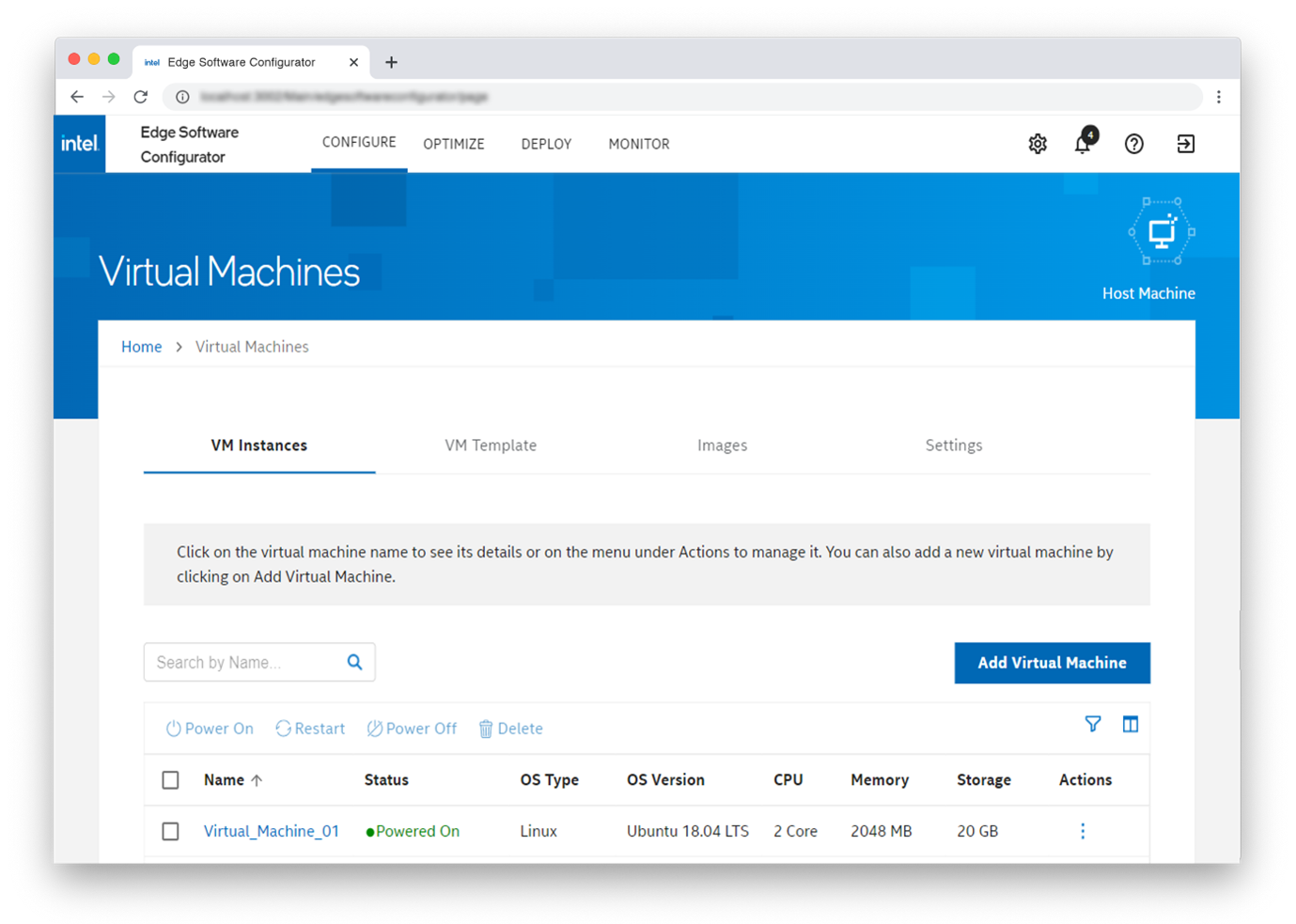Click the Ubuntu 18.04 LTS cell

click(688, 831)
